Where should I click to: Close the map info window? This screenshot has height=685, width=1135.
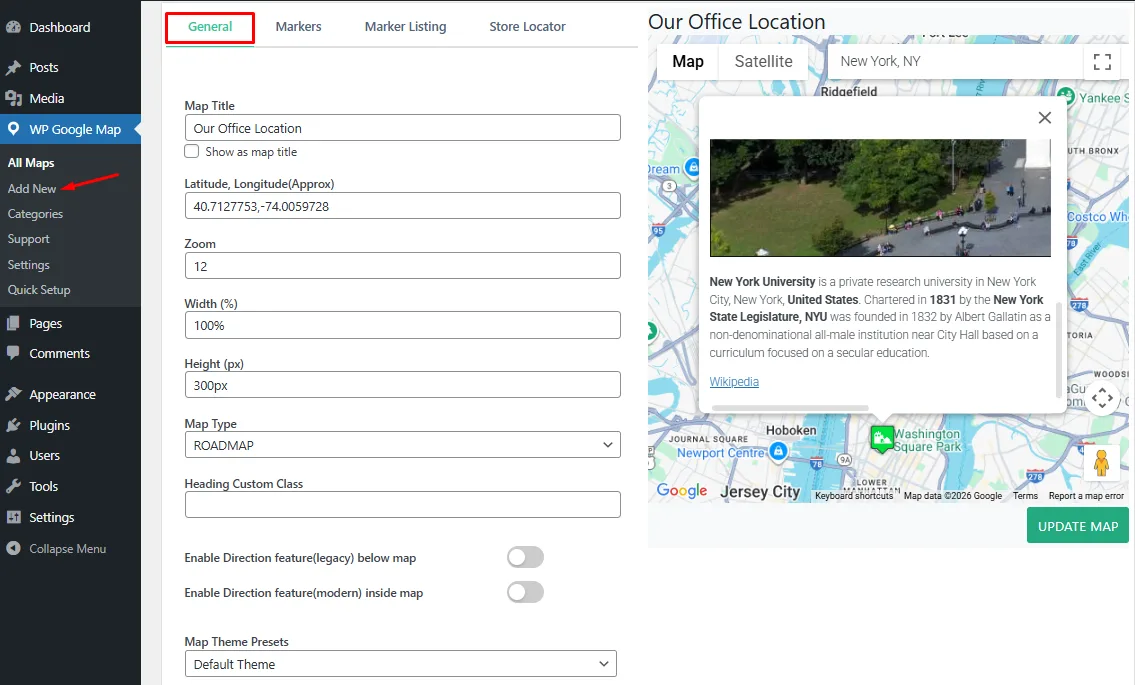(x=1045, y=117)
